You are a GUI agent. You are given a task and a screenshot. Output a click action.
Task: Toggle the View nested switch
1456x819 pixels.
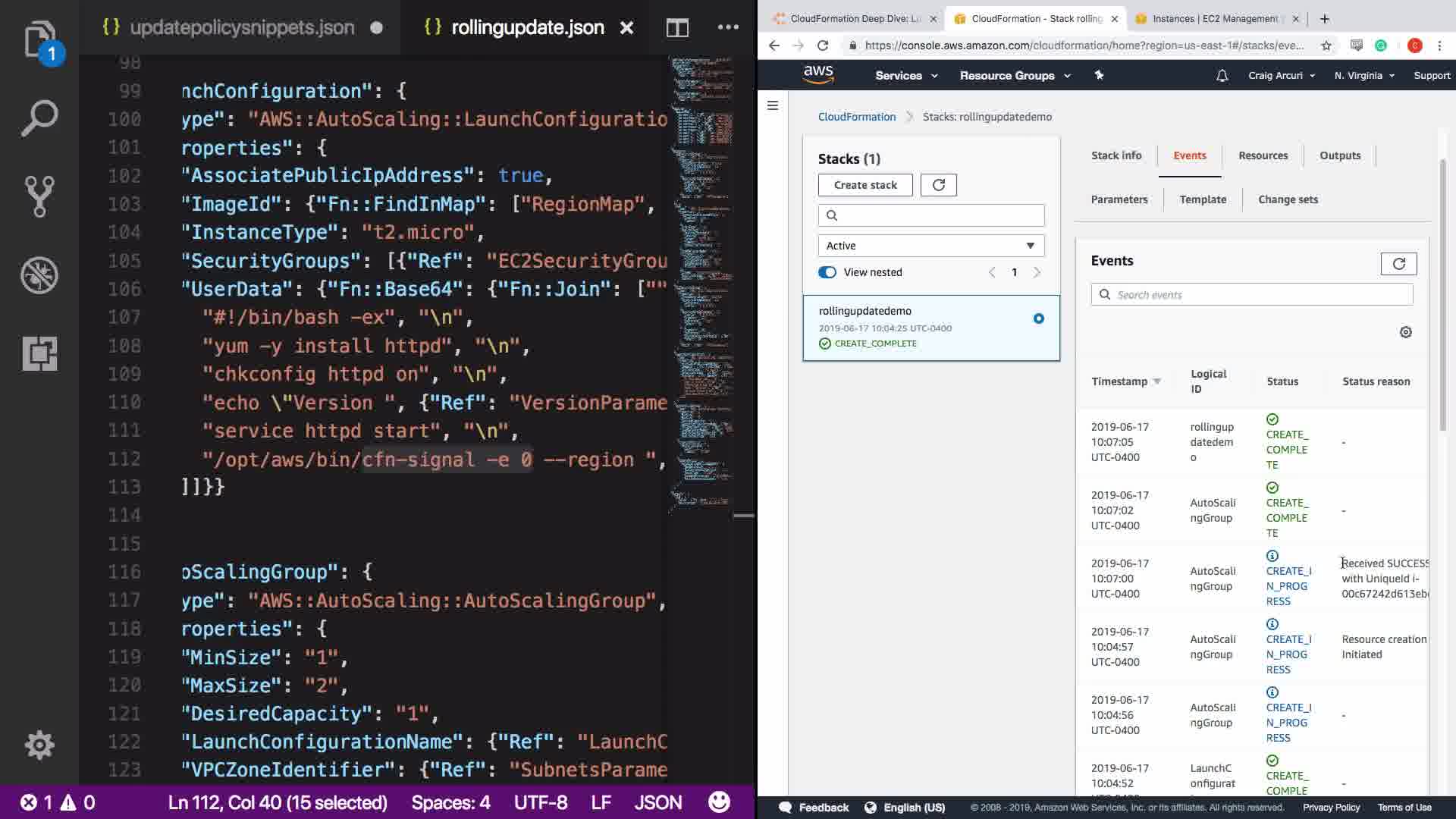tap(827, 272)
